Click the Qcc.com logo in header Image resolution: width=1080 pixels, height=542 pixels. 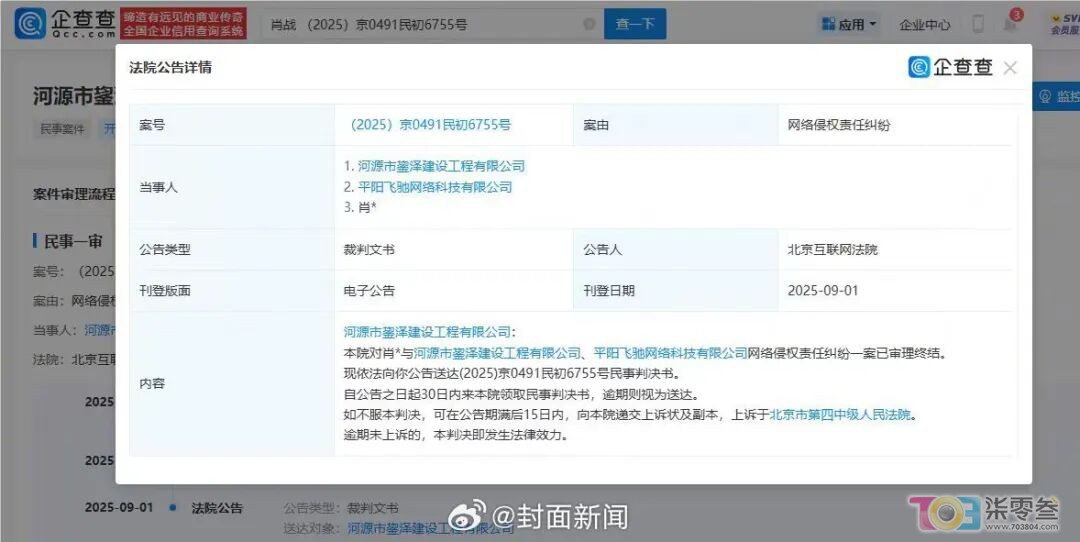pos(63,23)
